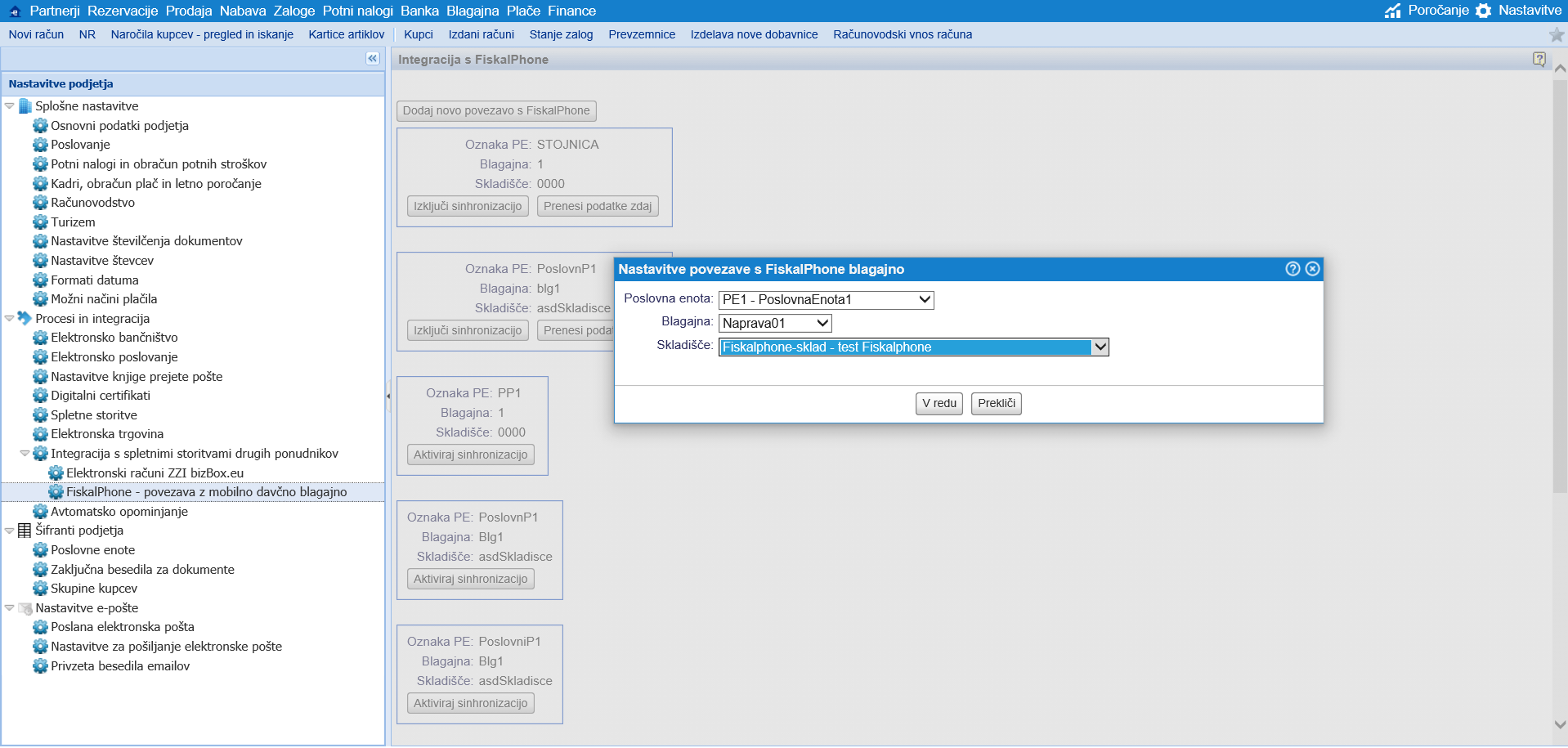Click Prenesi podatke zdaj for STOJNICA
Image resolution: width=1568 pixels, height=748 pixels.
[598, 206]
